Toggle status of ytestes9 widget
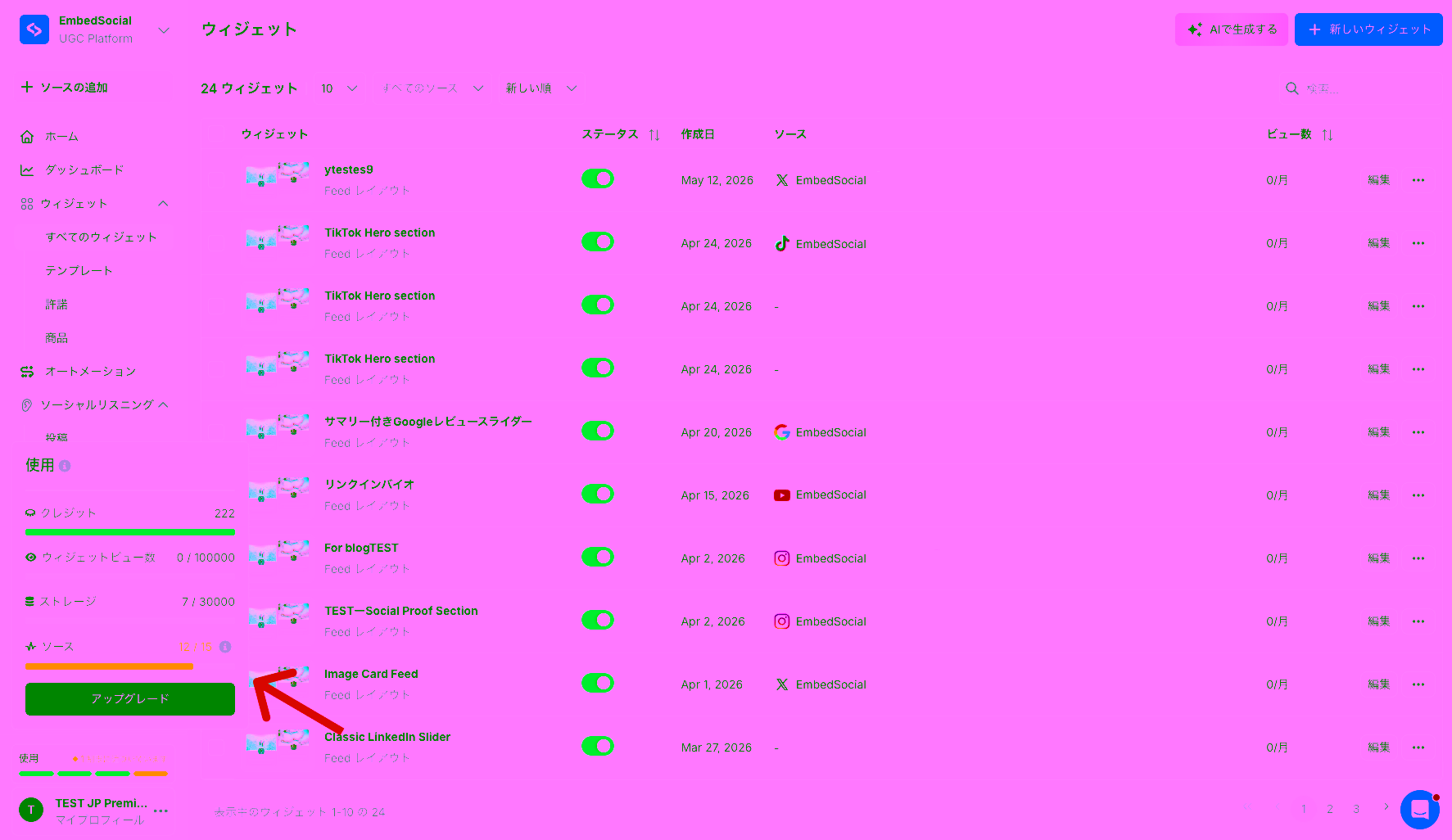The image size is (1452, 840). point(598,178)
